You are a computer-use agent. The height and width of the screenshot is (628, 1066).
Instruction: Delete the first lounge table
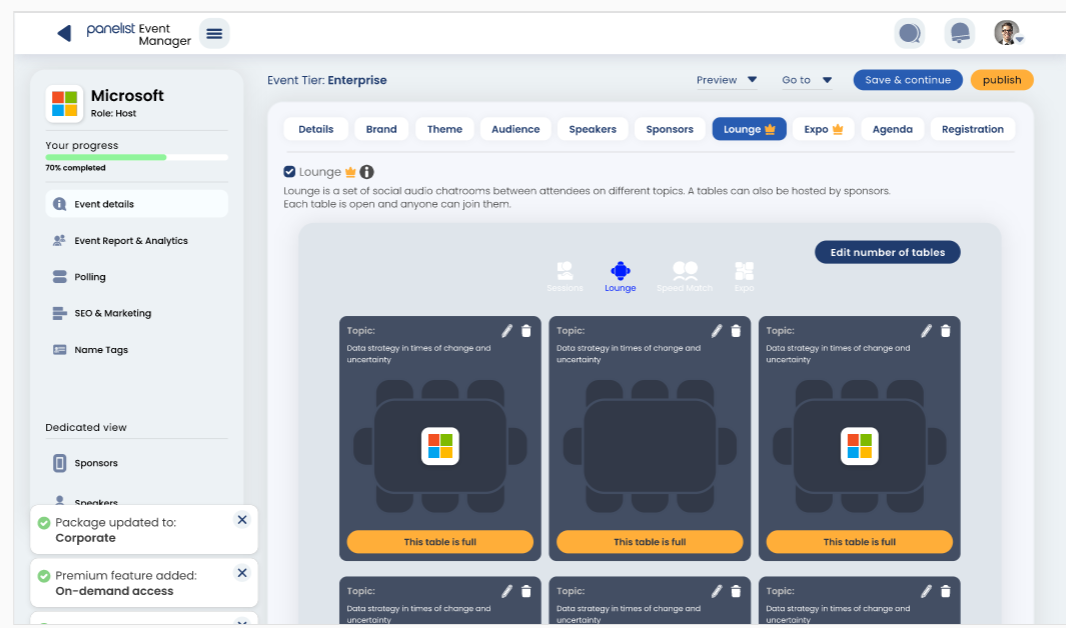[x=526, y=331]
